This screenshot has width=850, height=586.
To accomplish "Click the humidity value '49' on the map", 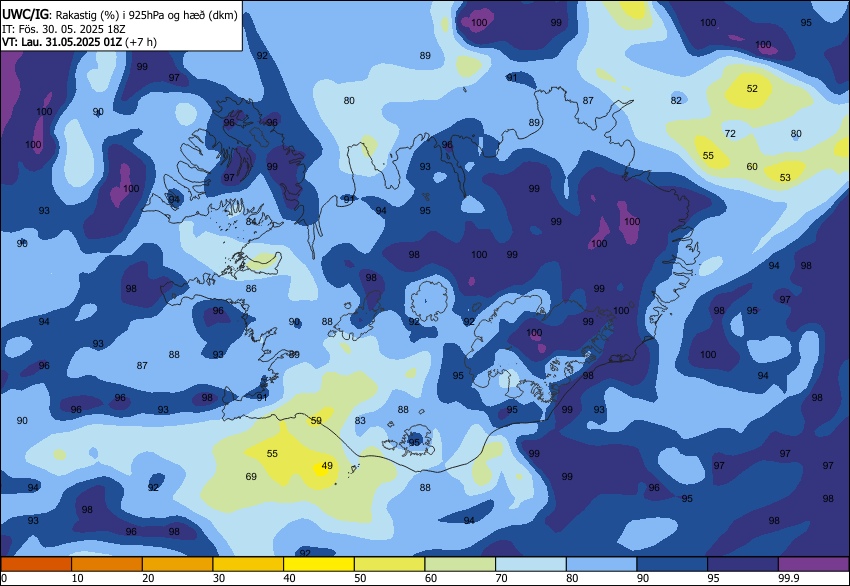I will coord(327,466).
